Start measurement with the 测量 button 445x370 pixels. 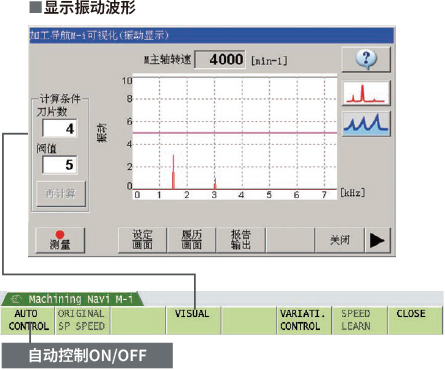(60, 240)
